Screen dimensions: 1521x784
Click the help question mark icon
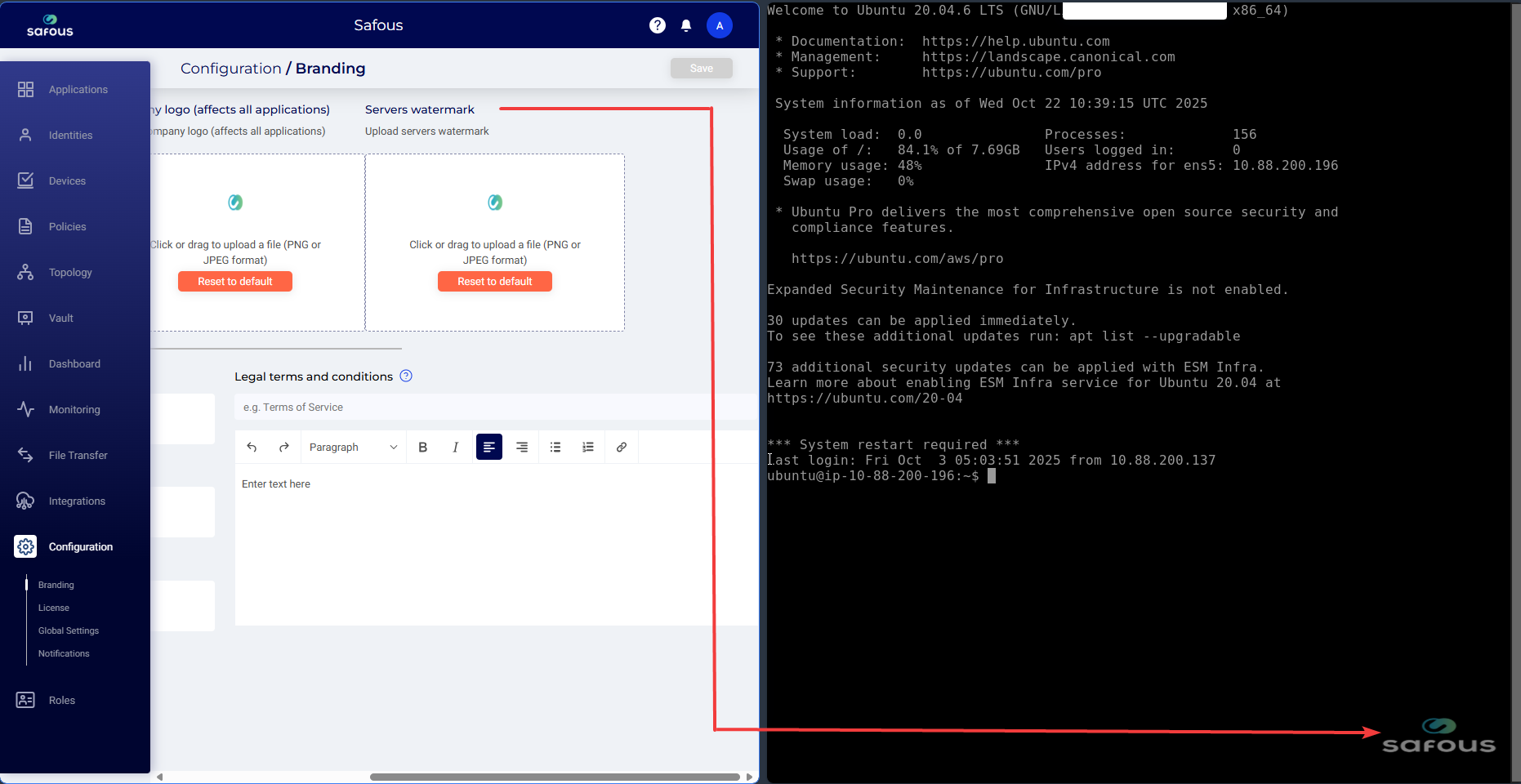coord(657,25)
